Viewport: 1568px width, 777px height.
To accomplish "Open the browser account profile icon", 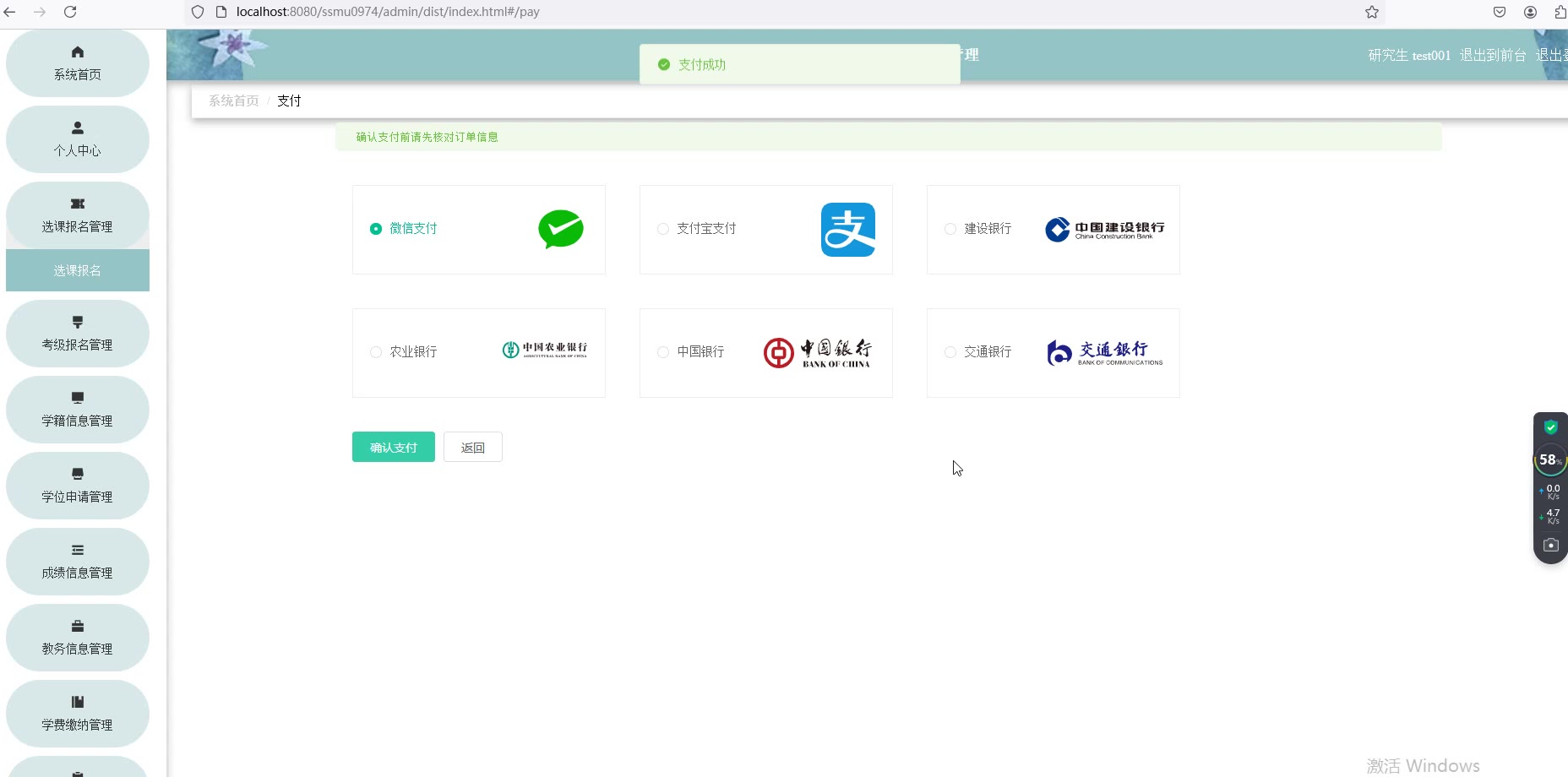I will tap(1530, 12).
